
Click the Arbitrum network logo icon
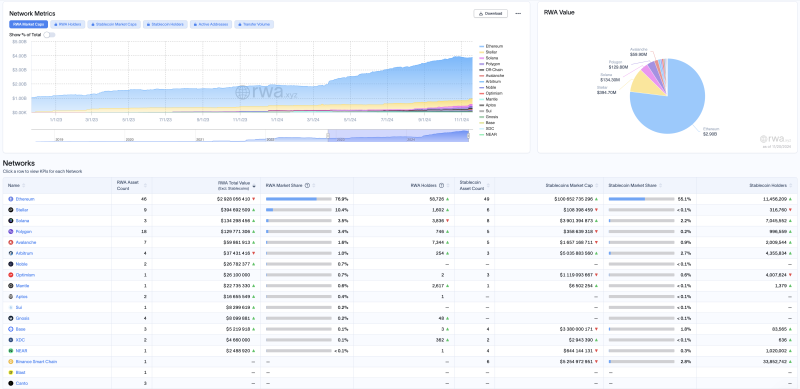[11, 253]
